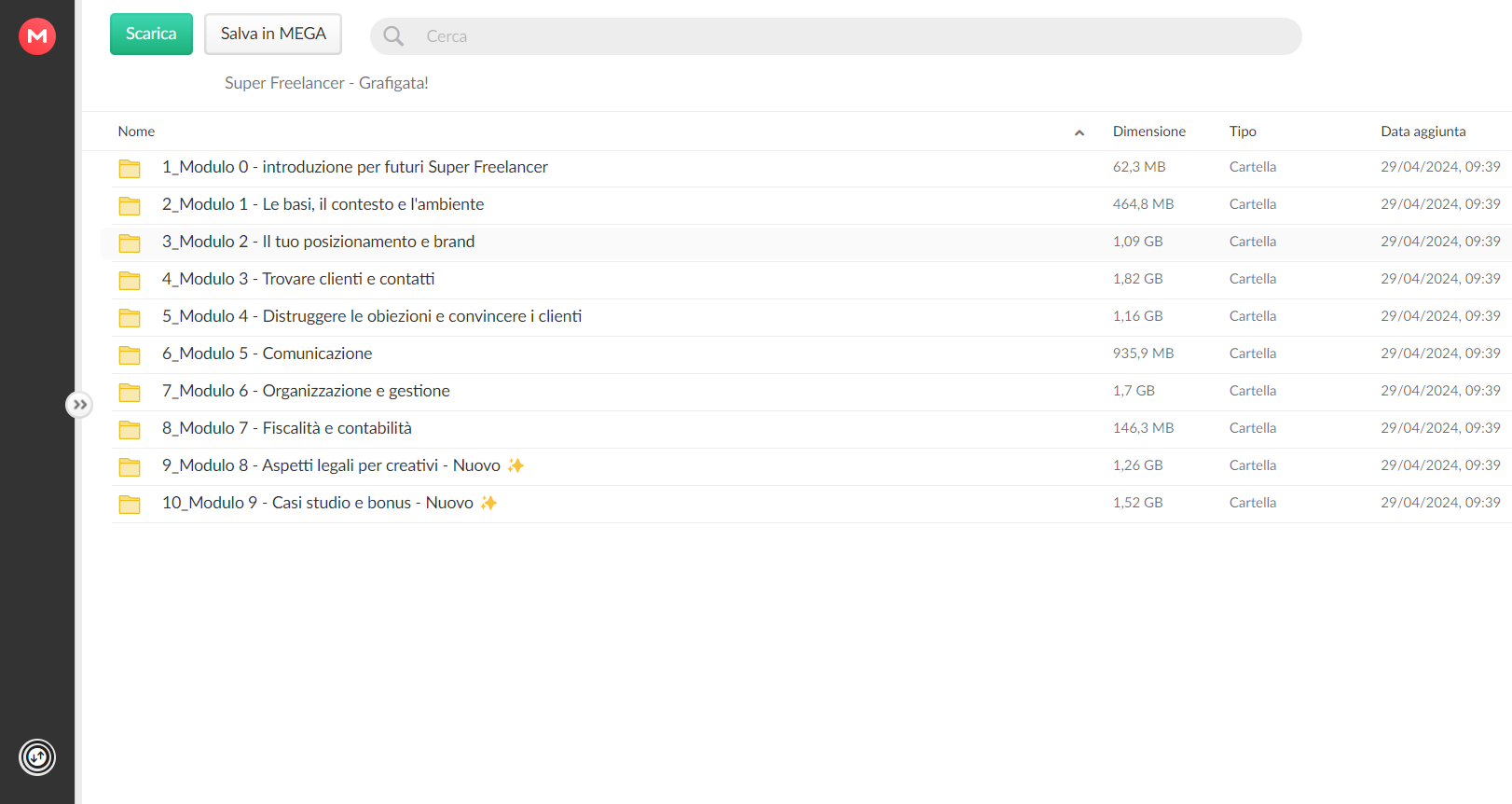Viewport: 1512px width, 804px height.
Task: Select 3_Modulo 2 - Il tuo posizionamento e brand
Action: [319, 242]
